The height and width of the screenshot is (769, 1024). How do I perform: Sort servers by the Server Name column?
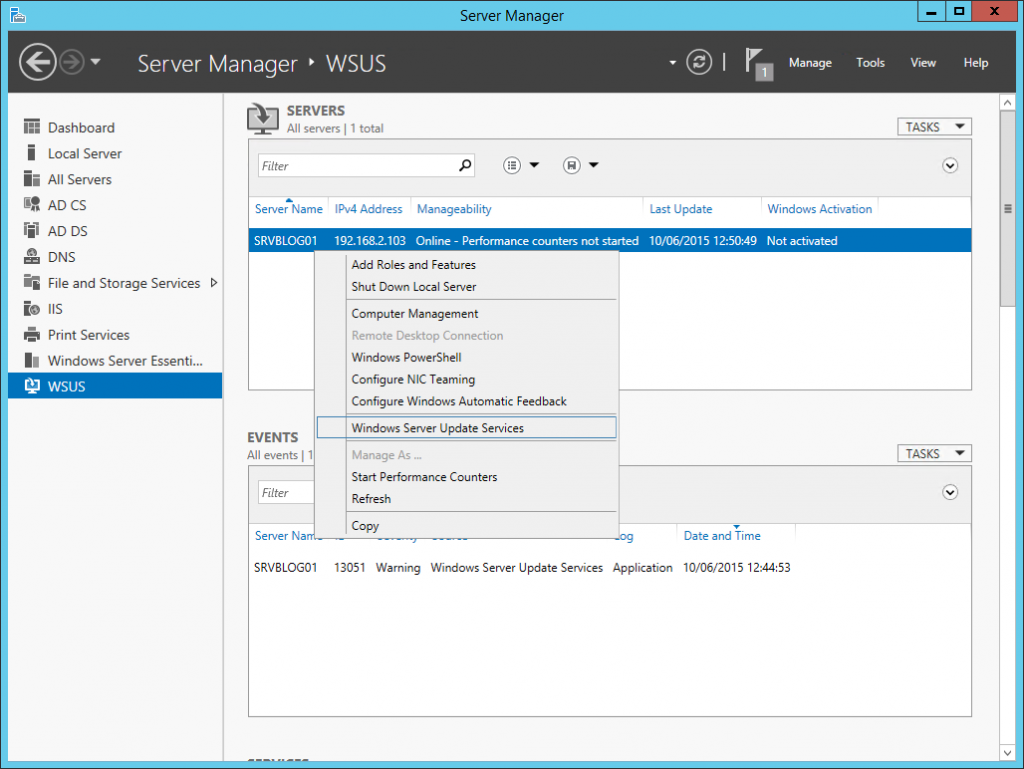pos(288,209)
